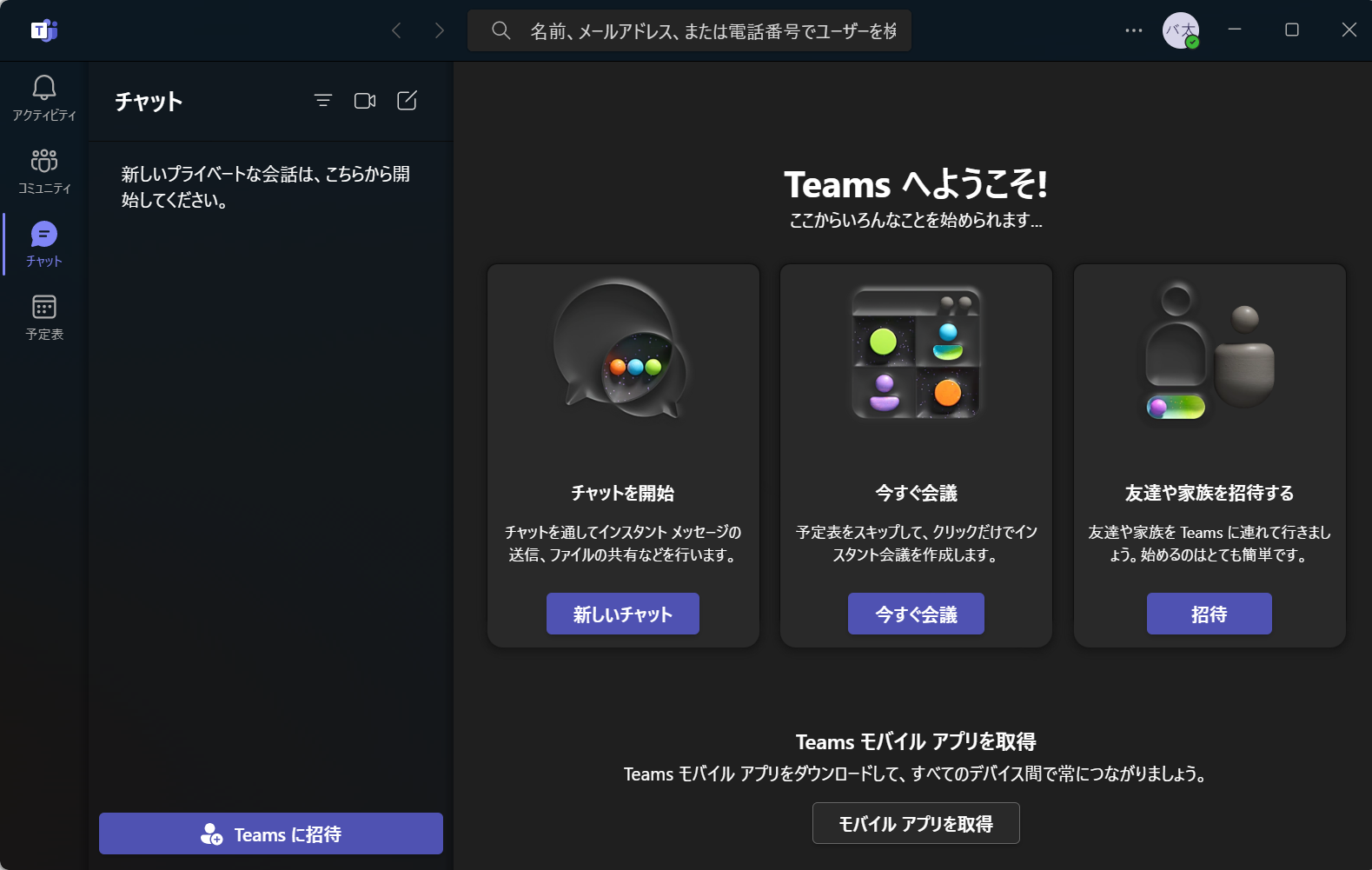Screen dimensions: 1372x870
Task: Click the 今すぐ会議 card heading
Action: coord(916,493)
